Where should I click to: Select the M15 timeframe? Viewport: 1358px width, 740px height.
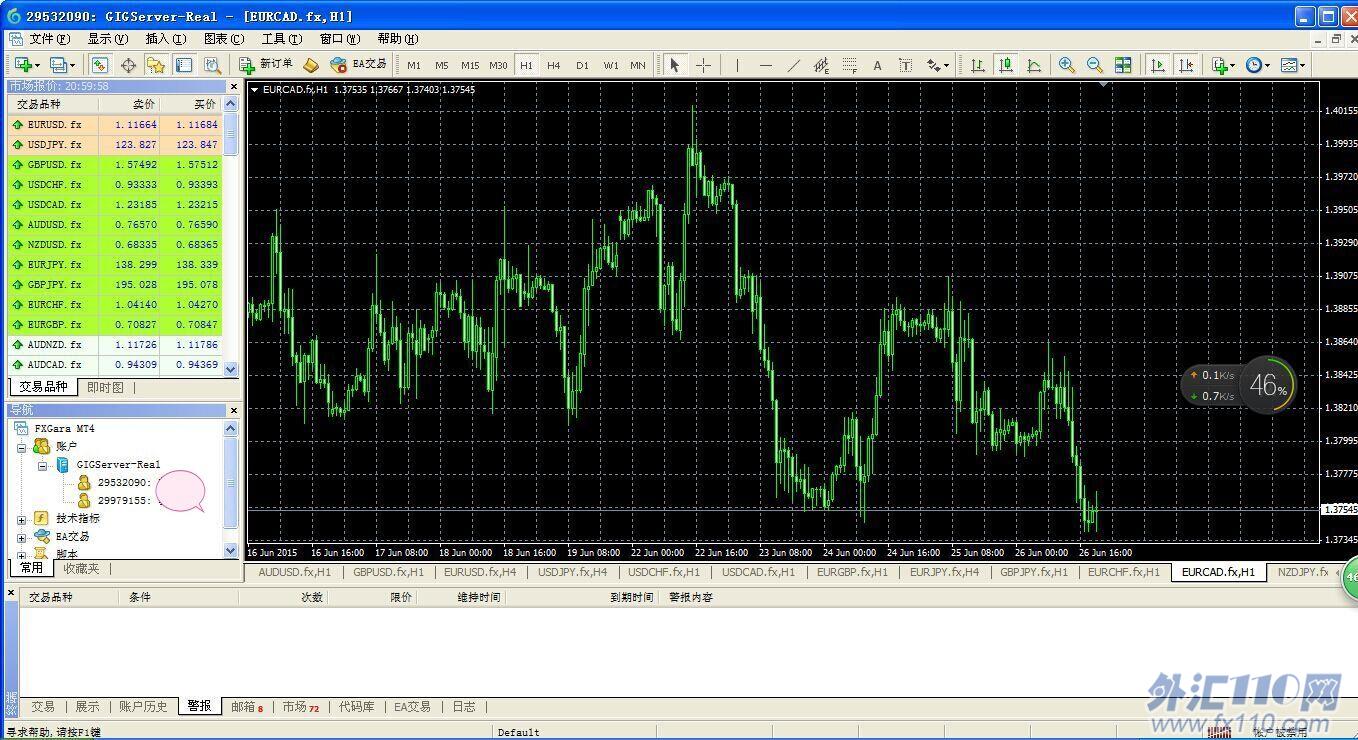(470, 65)
